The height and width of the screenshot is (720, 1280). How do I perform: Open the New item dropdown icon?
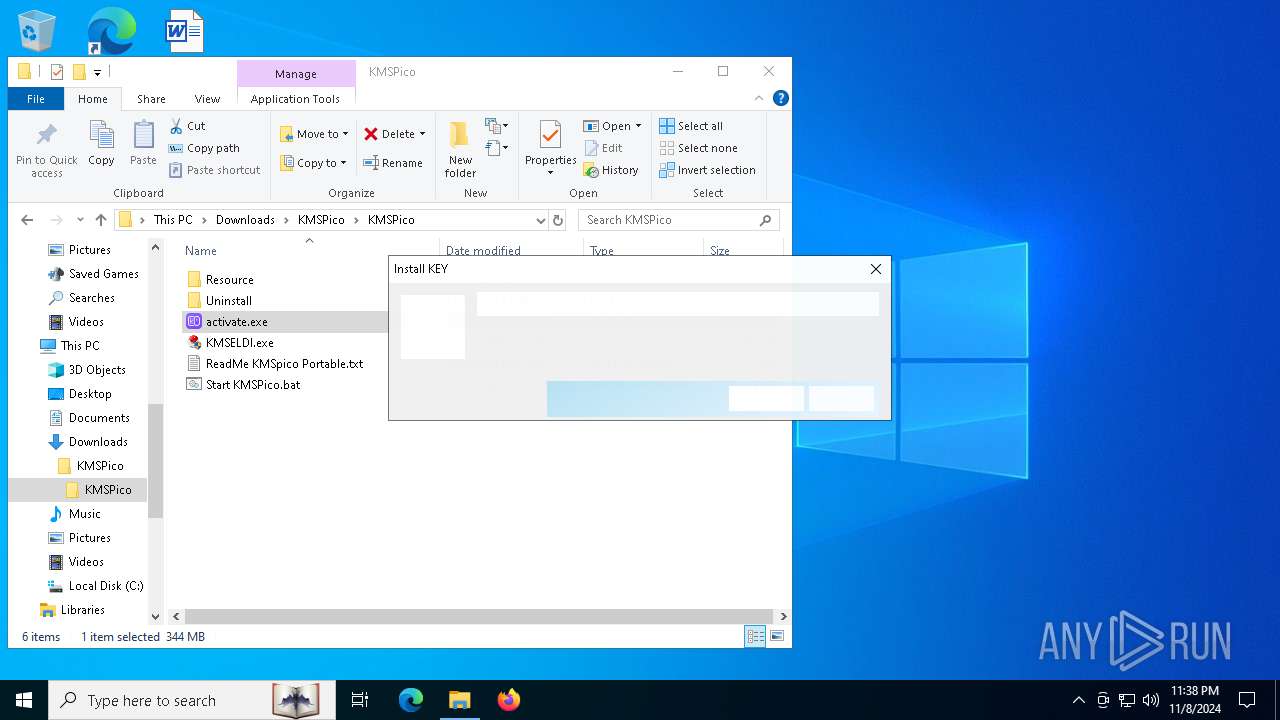(497, 126)
